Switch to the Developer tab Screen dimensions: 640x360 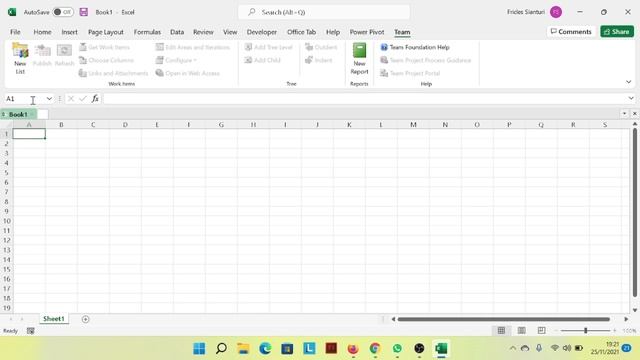coord(262,32)
